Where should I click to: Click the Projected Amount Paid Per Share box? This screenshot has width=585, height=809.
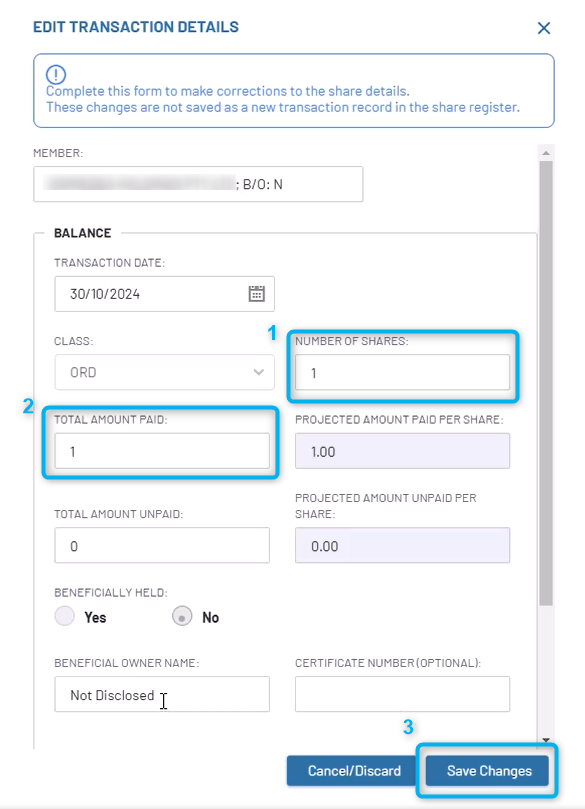pos(402,451)
